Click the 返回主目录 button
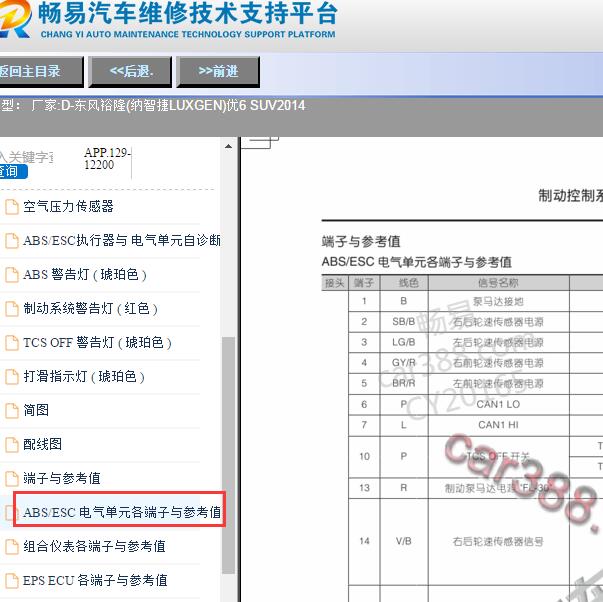 (x=40, y=72)
